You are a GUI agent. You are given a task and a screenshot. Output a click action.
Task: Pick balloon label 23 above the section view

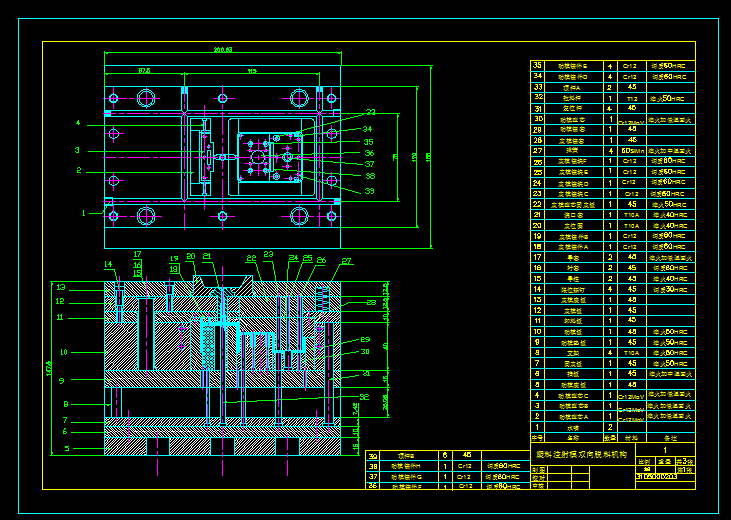pyautogui.click(x=268, y=254)
